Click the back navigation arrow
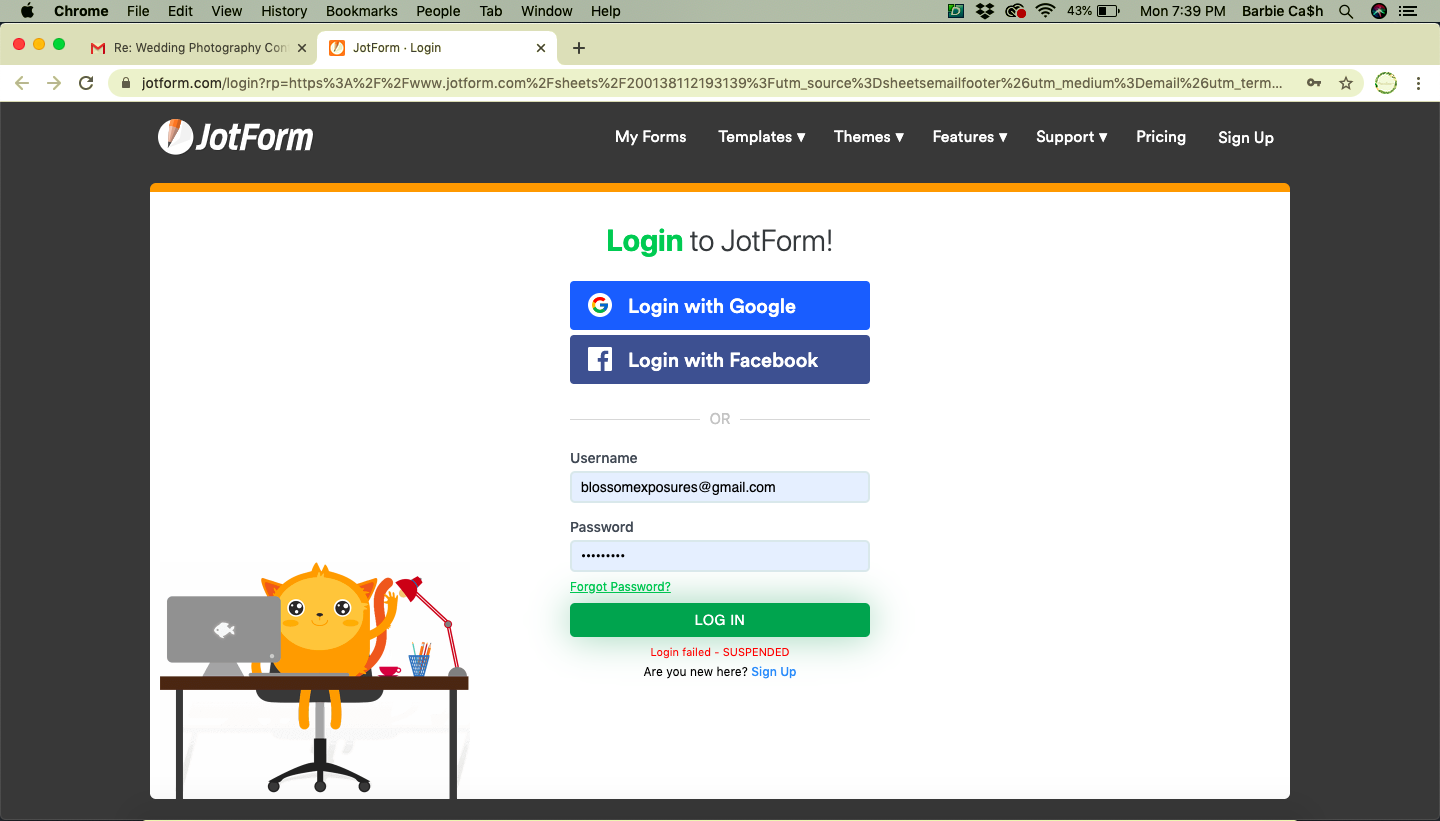 [22, 83]
